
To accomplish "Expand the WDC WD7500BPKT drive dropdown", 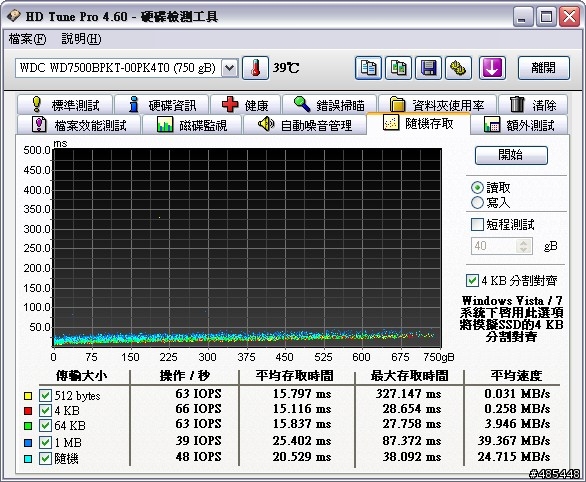I will (229, 68).
